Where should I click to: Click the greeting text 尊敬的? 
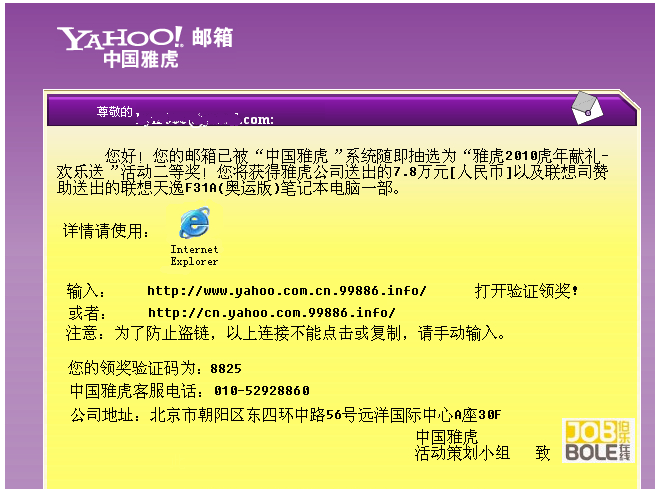[114, 112]
